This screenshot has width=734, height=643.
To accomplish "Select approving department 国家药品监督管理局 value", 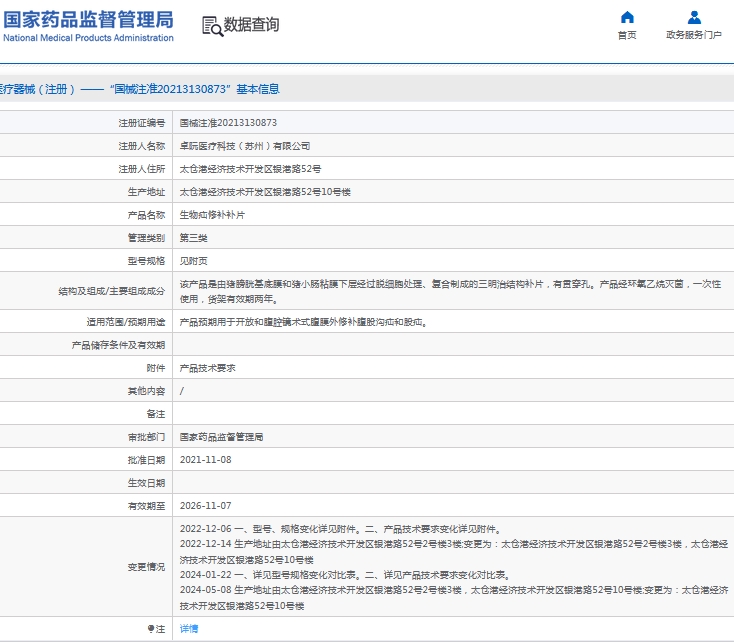I will coord(221,437).
